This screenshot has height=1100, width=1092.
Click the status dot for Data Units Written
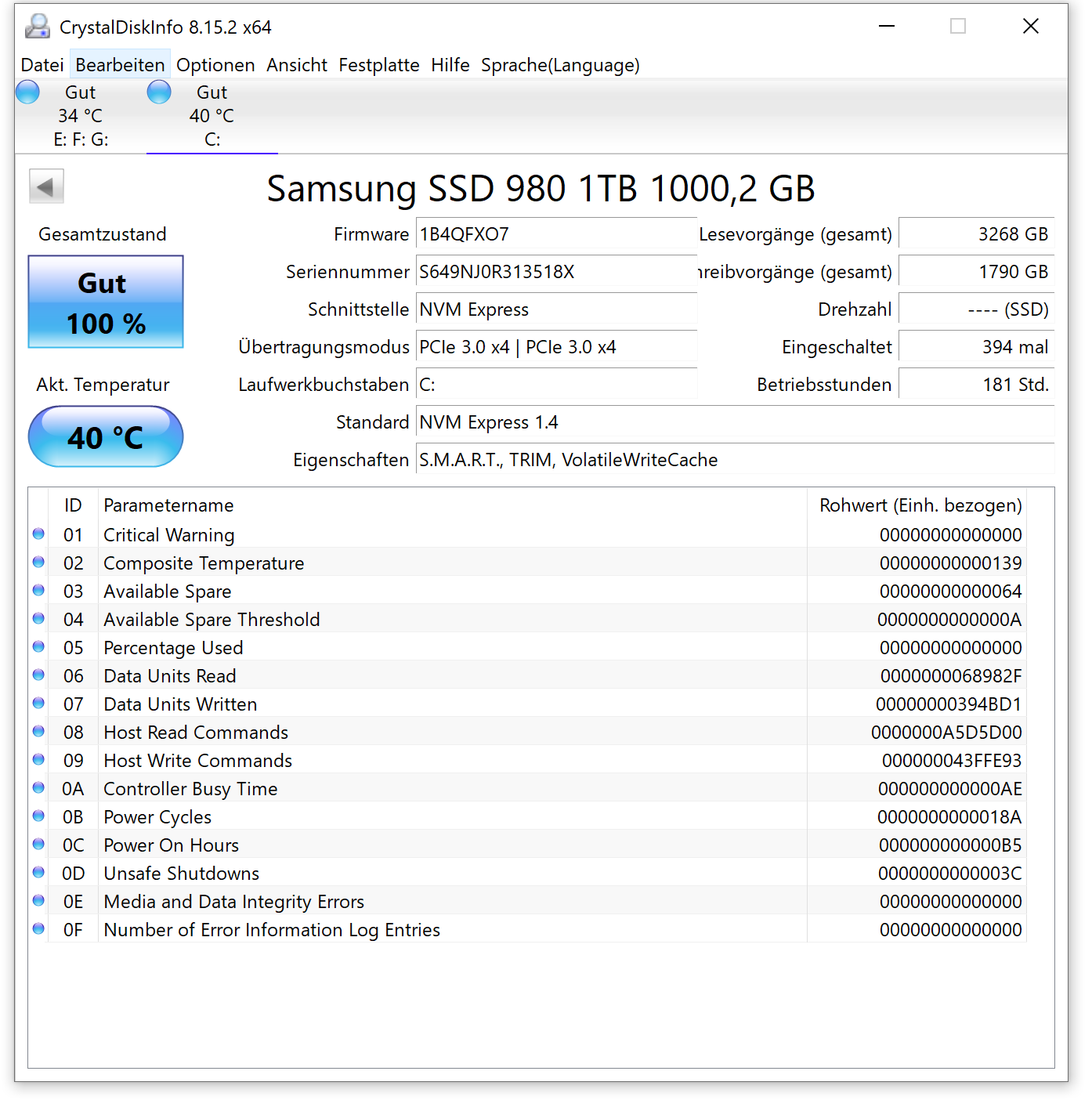[x=38, y=703]
